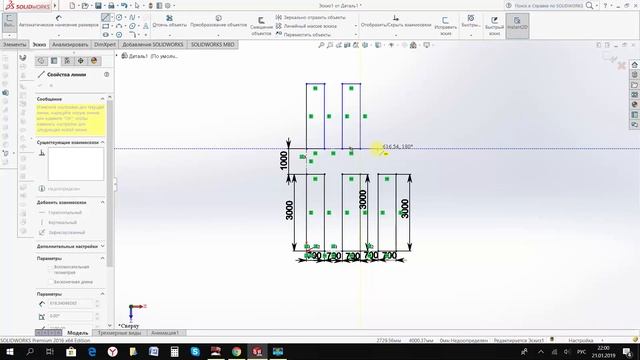
Task: Print icon in quick access bar
Action: [x=111, y=6]
